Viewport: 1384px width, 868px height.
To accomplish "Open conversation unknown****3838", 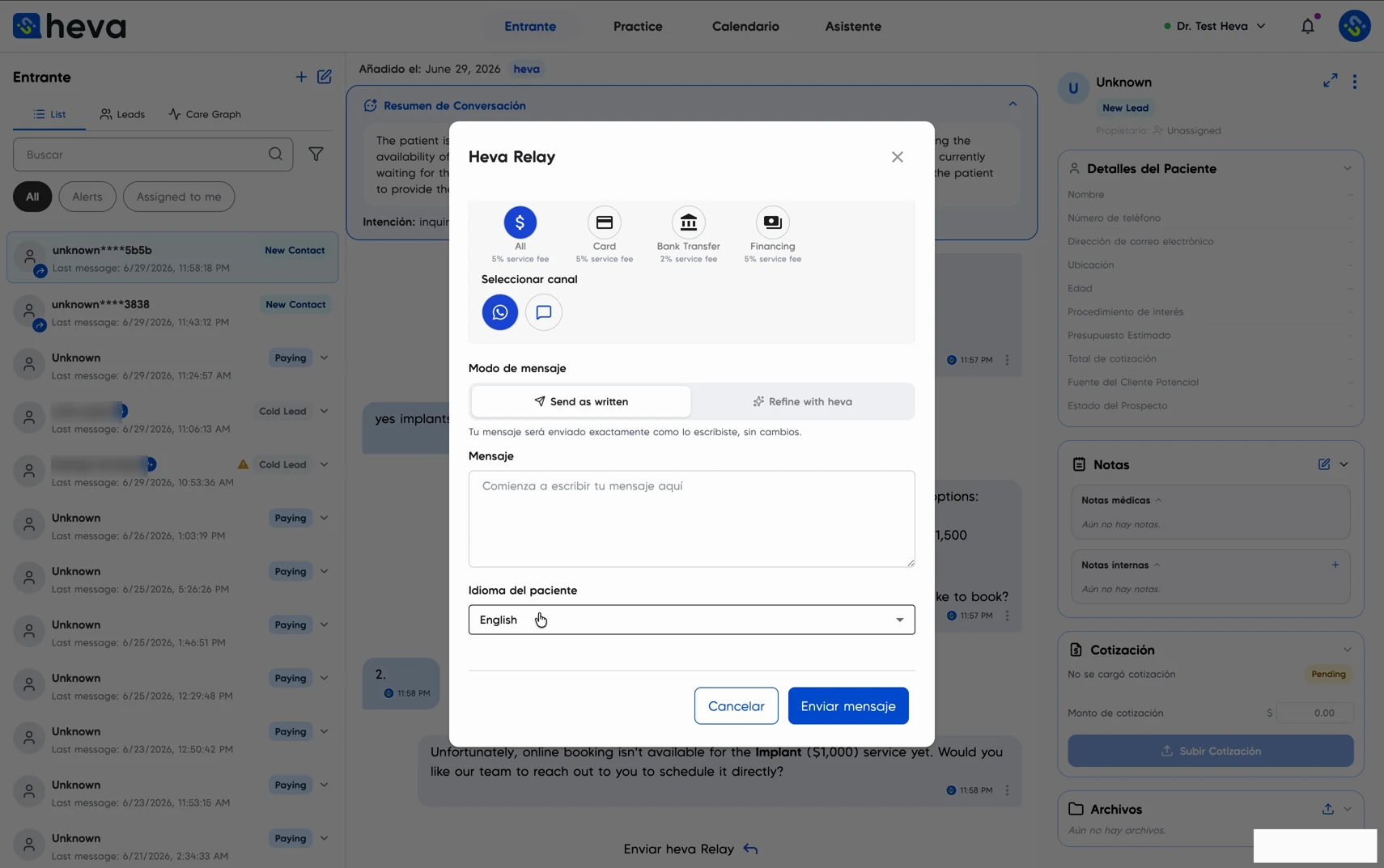I will click(172, 312).
